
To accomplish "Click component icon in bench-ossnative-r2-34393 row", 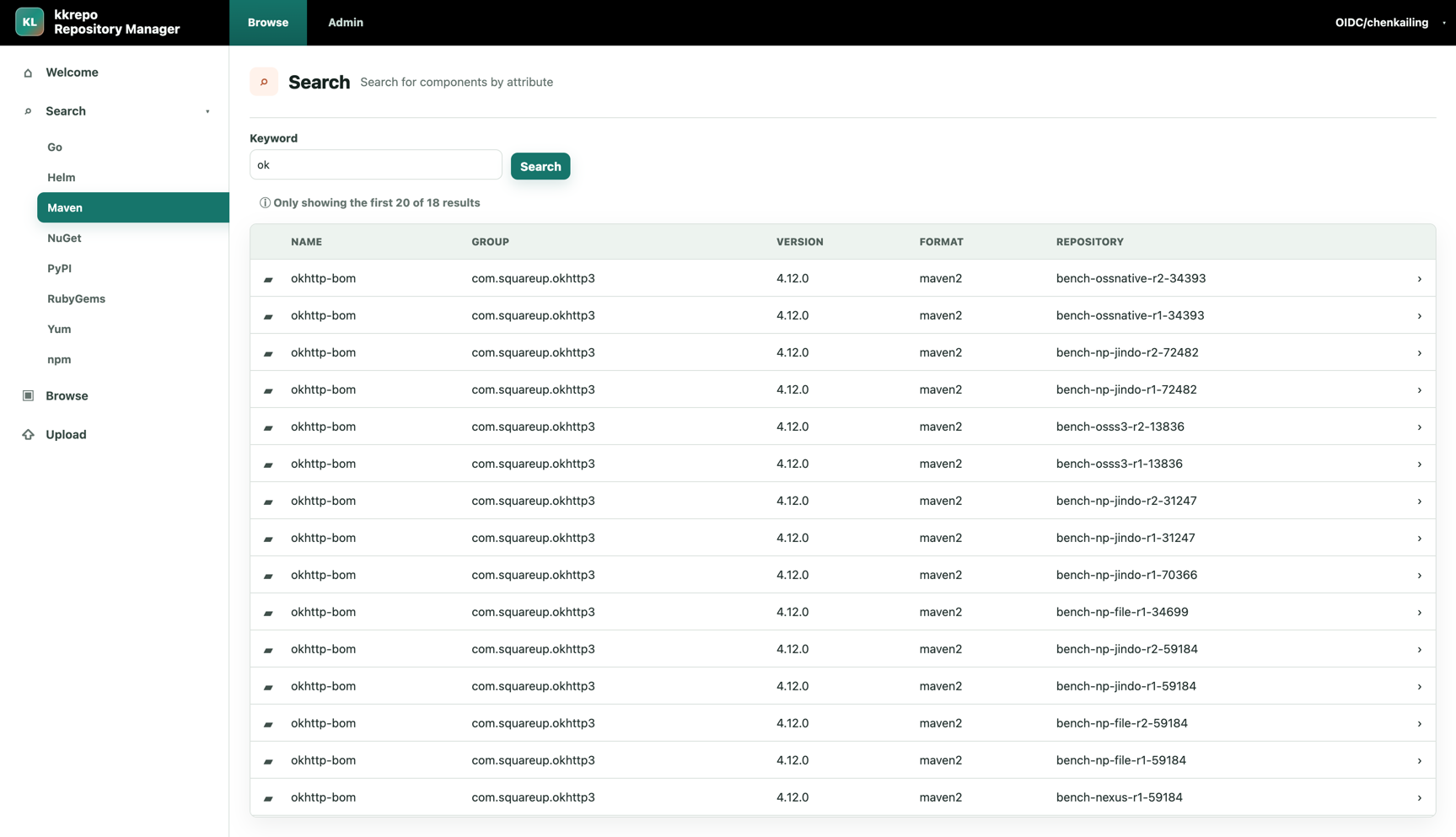I will 268,279.
